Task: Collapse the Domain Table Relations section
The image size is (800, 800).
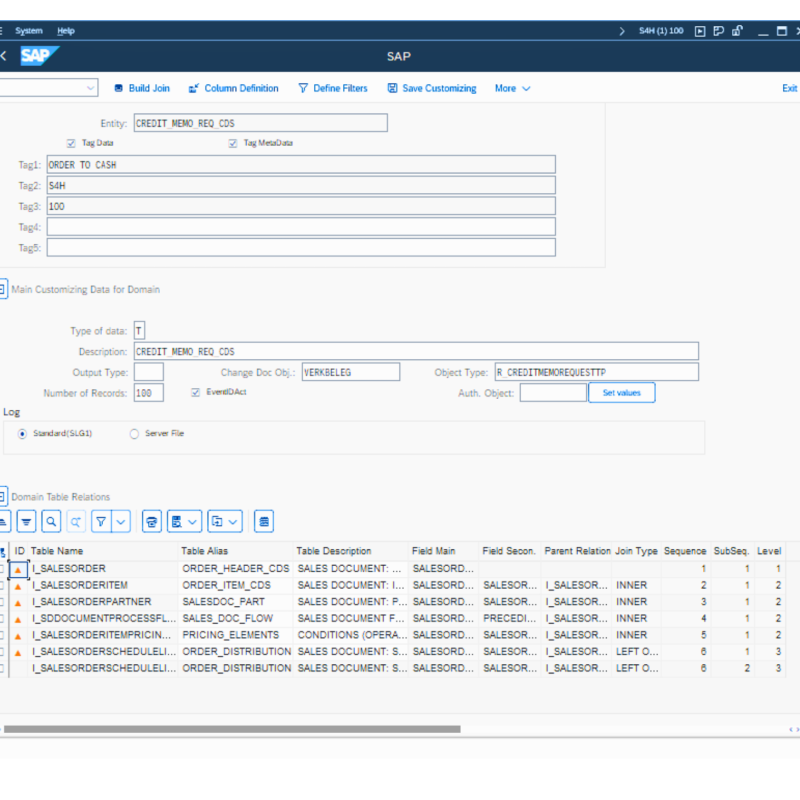Action: tap(3, 496)
